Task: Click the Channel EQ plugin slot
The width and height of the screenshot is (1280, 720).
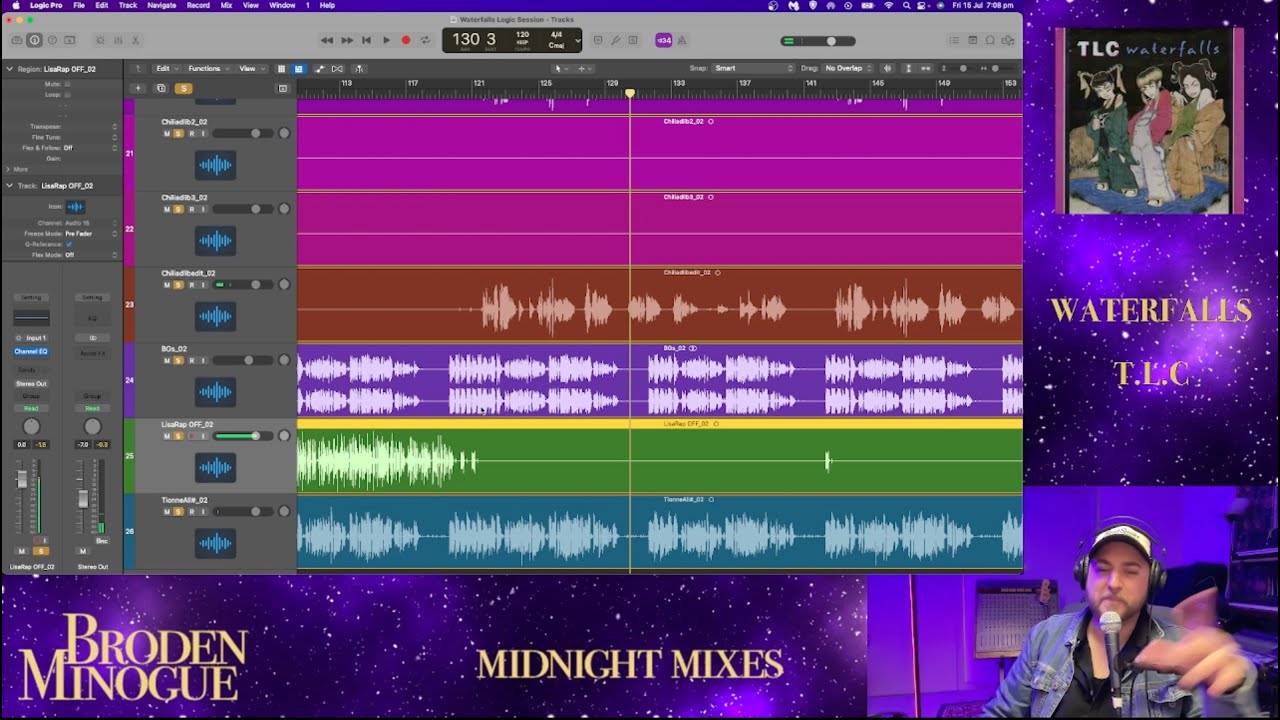Action: pyautogui.click(x=31, y=351)
